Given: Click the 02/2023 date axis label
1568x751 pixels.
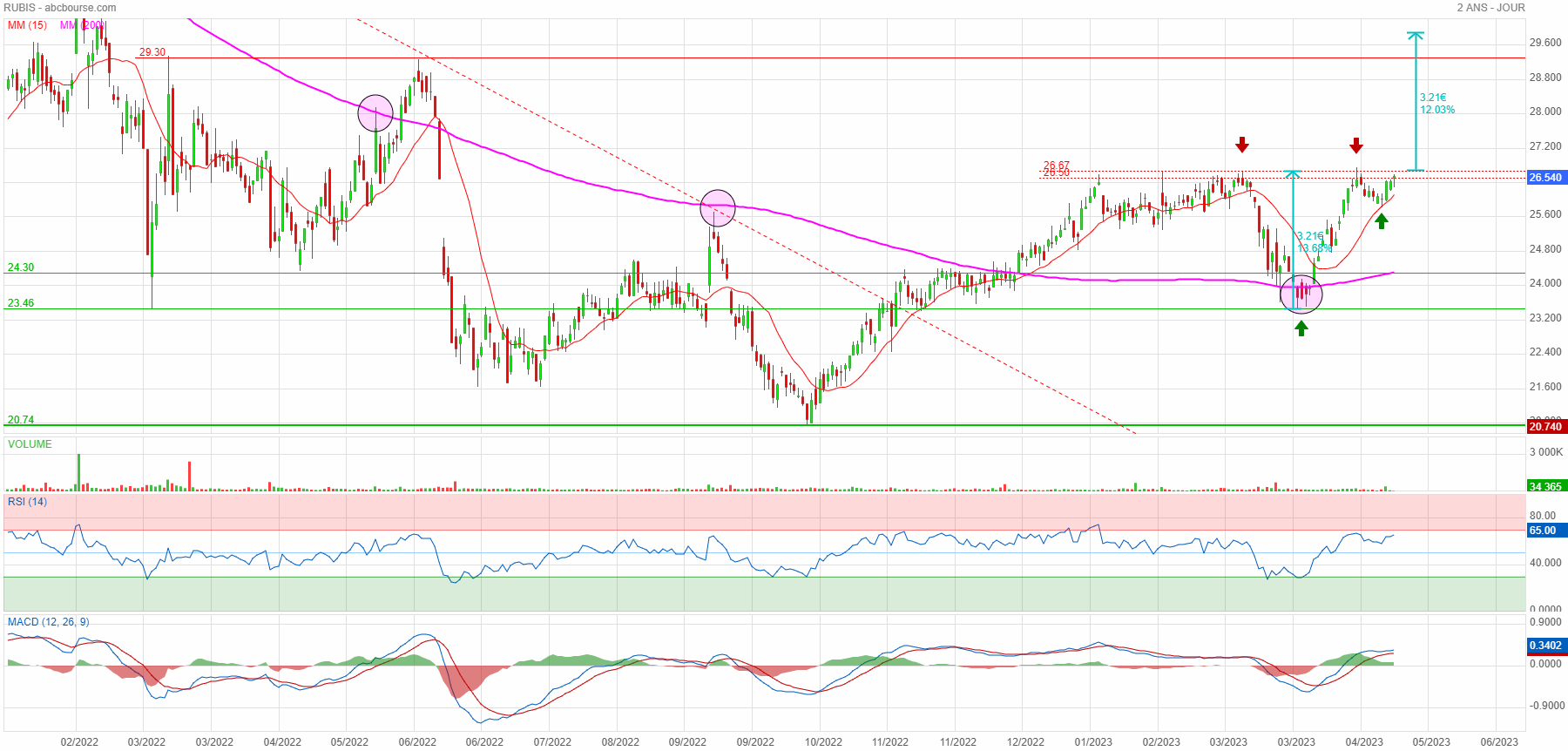Looking at the screenshot, I should (x=1161, y=742).
